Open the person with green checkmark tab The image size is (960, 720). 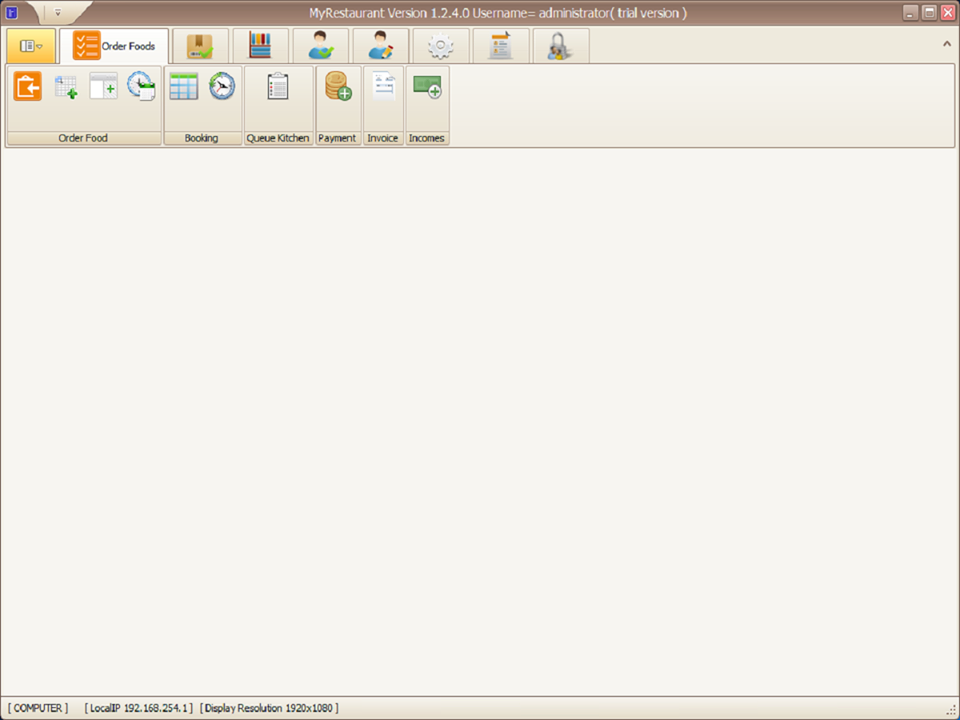pos(320,46)
